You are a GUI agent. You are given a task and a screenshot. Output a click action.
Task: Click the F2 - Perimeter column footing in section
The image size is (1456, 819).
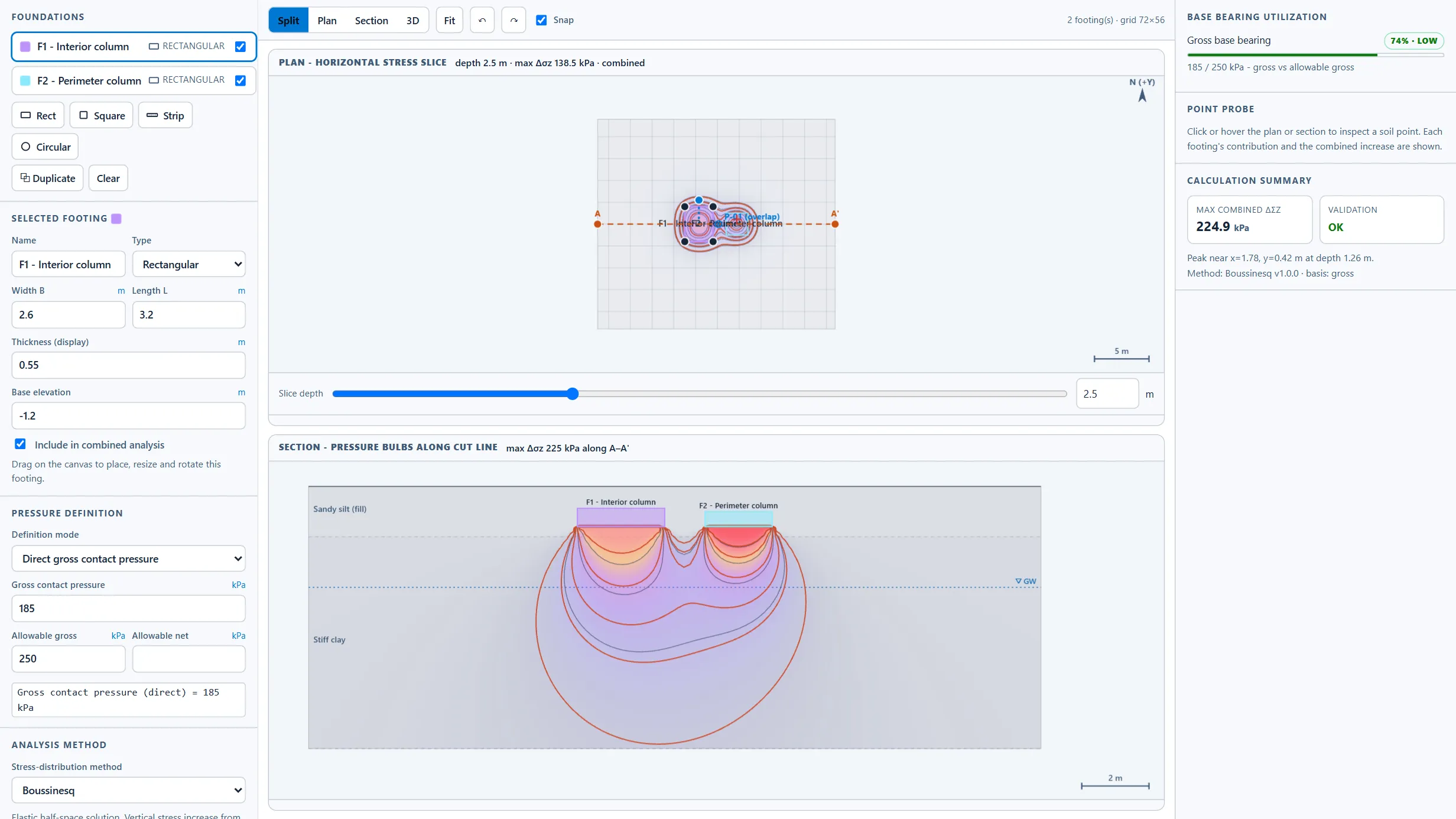[x=739, y=519]
